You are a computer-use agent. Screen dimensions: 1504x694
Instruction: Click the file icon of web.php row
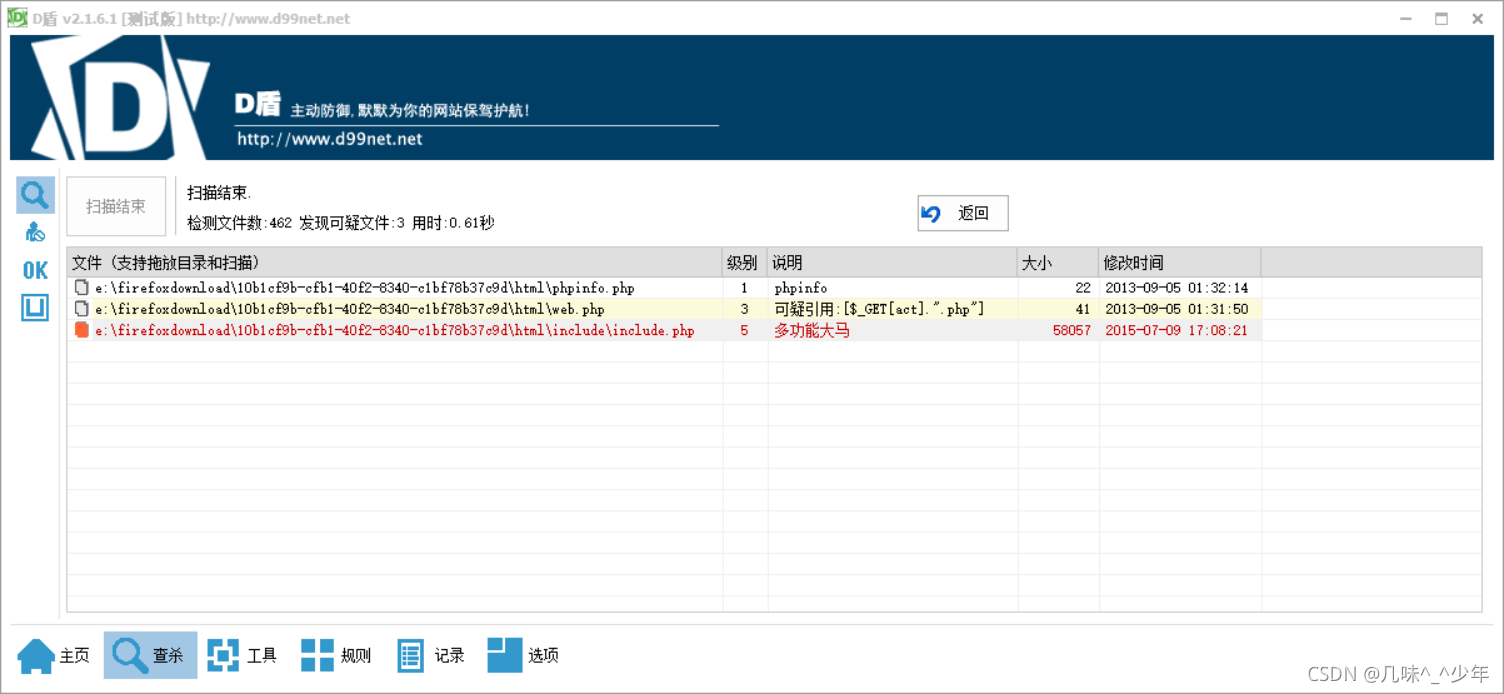click(82, 309)
